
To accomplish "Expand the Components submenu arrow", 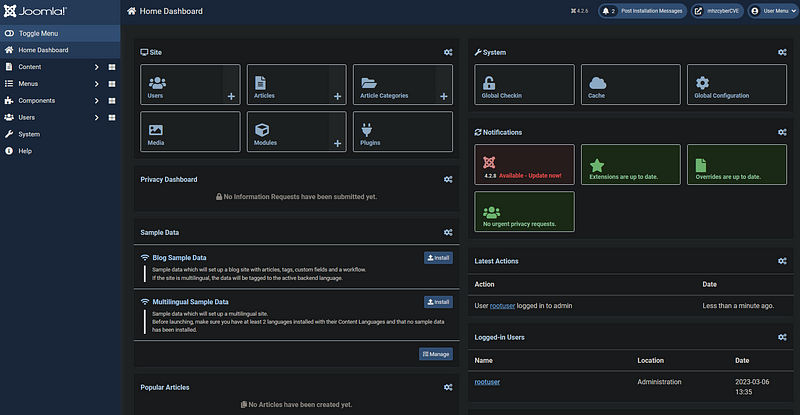I will click(96, 101).
